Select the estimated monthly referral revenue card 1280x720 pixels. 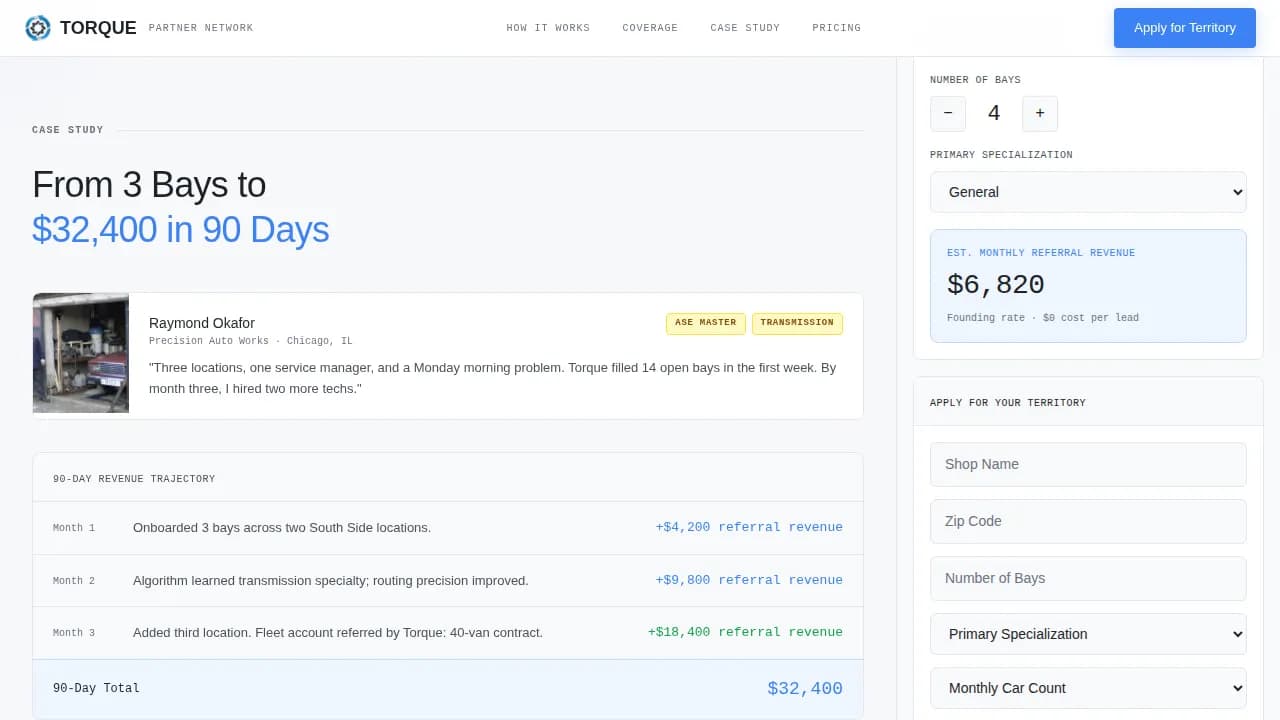coord(1088,285)
